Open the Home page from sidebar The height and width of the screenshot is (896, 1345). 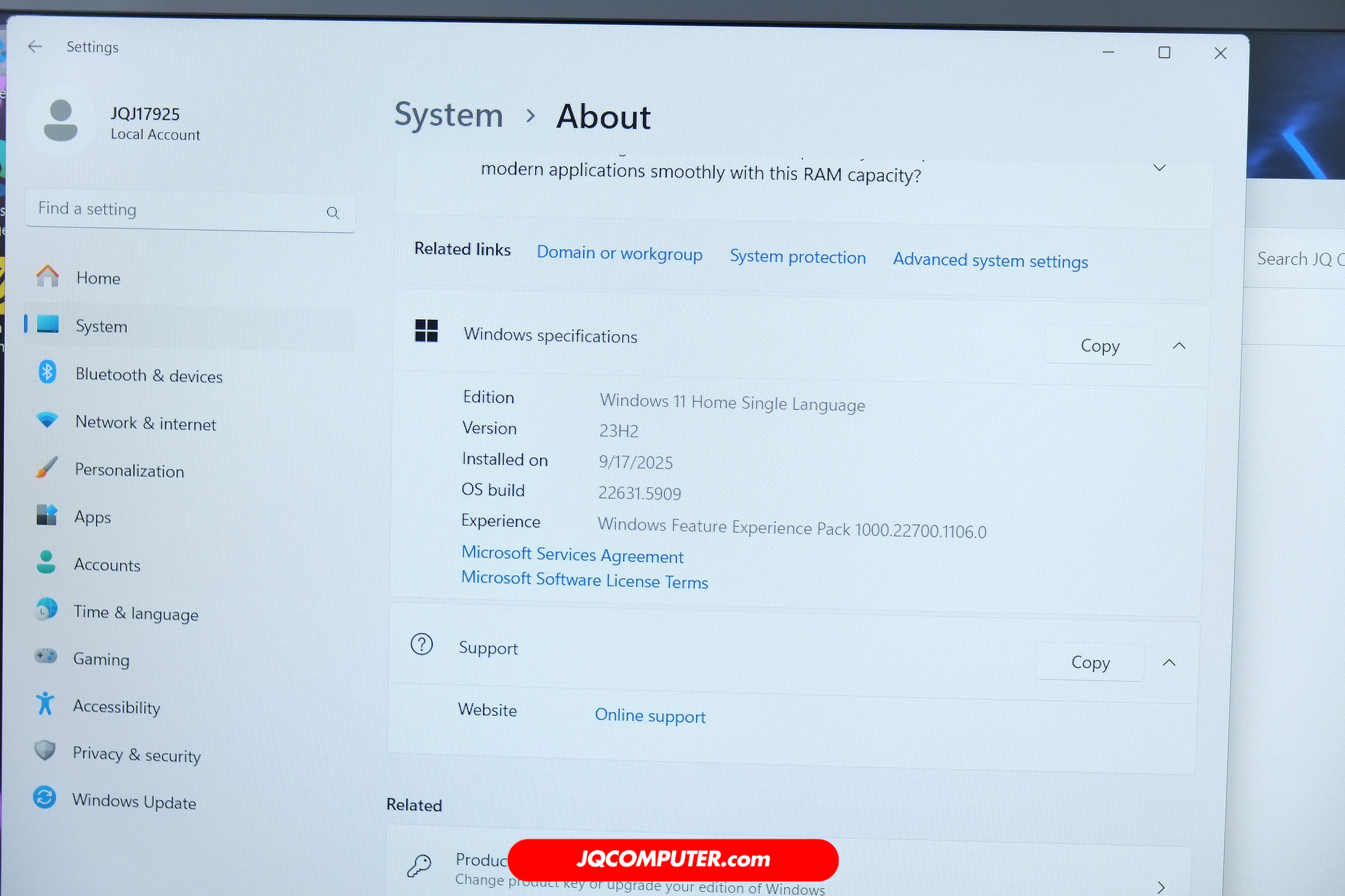pyautogui.click(x=190, y=278)
